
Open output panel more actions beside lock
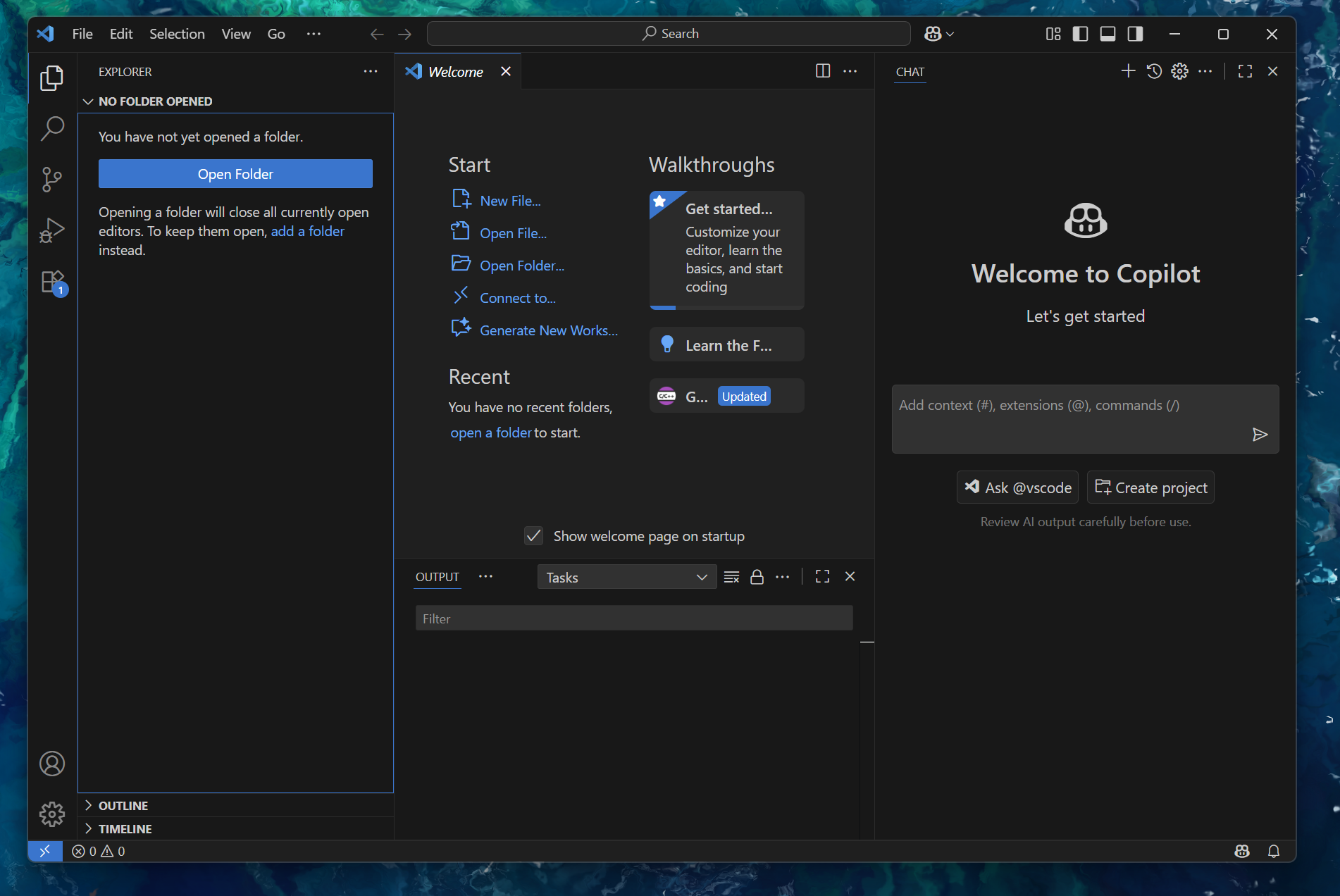click(783, 577)
